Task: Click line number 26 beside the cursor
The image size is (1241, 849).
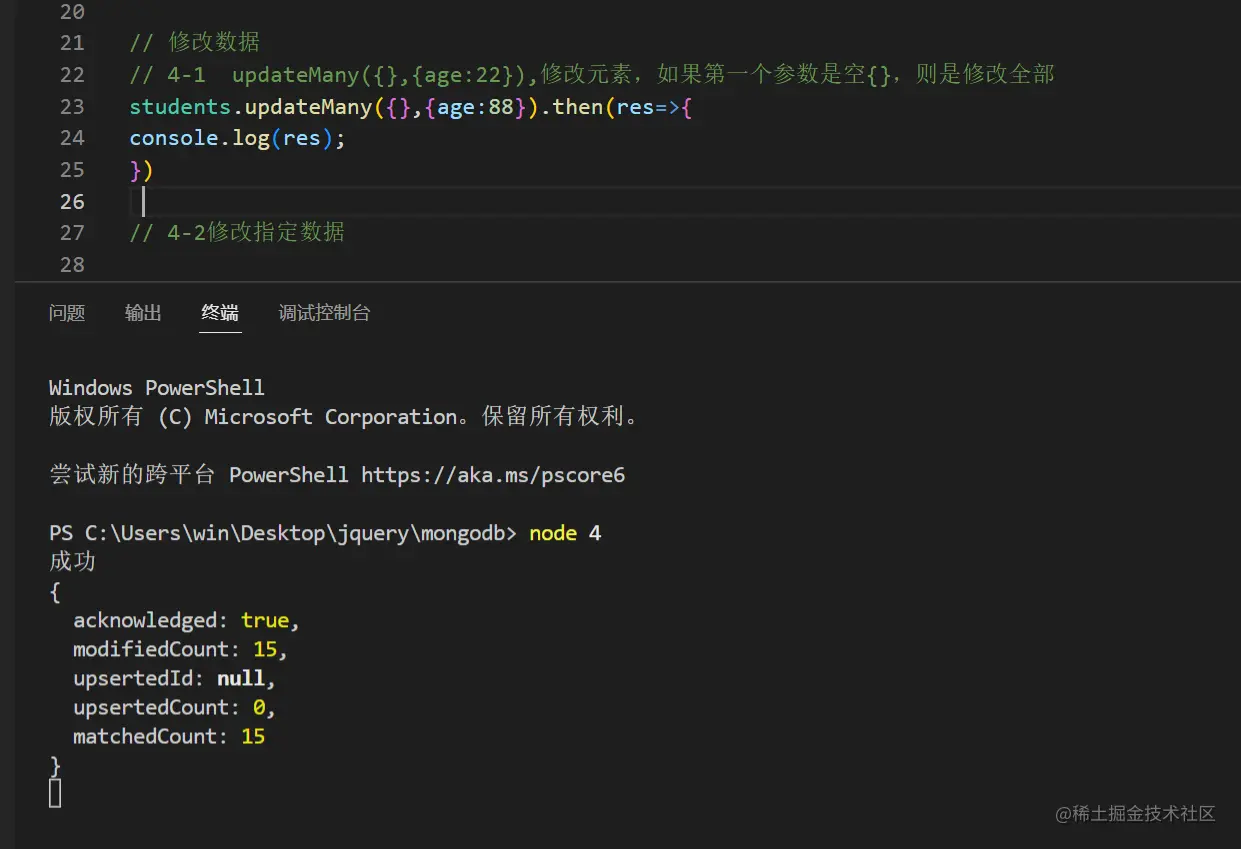Action: 71,201
